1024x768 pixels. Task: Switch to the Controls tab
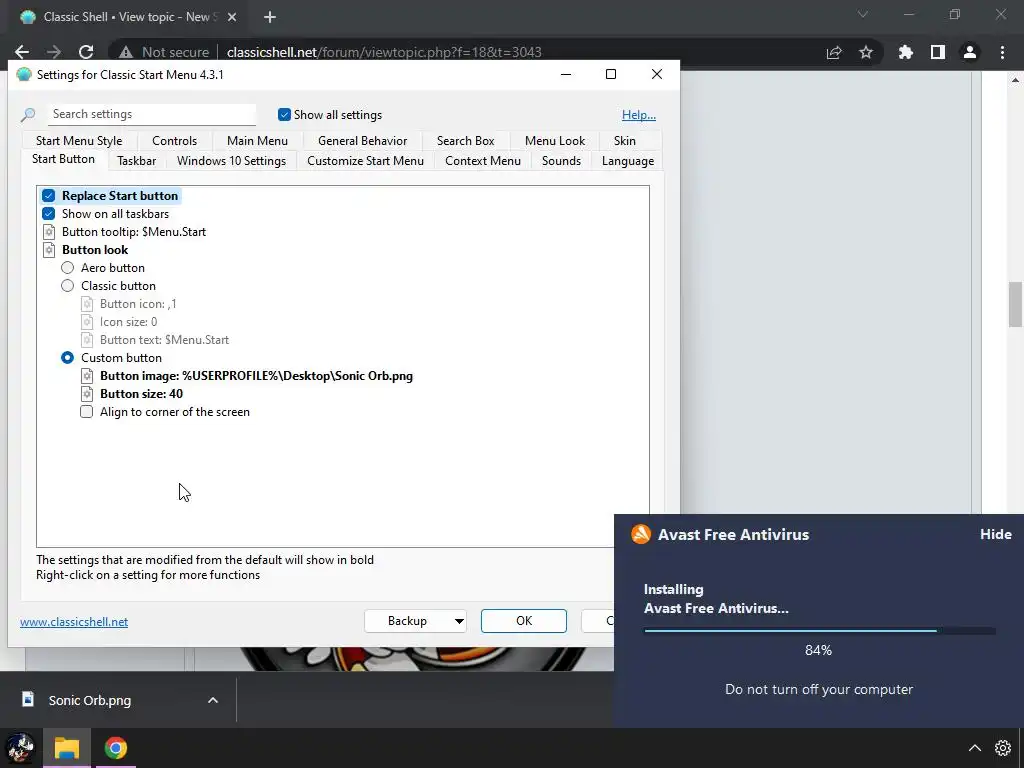(x=174, y=141)
